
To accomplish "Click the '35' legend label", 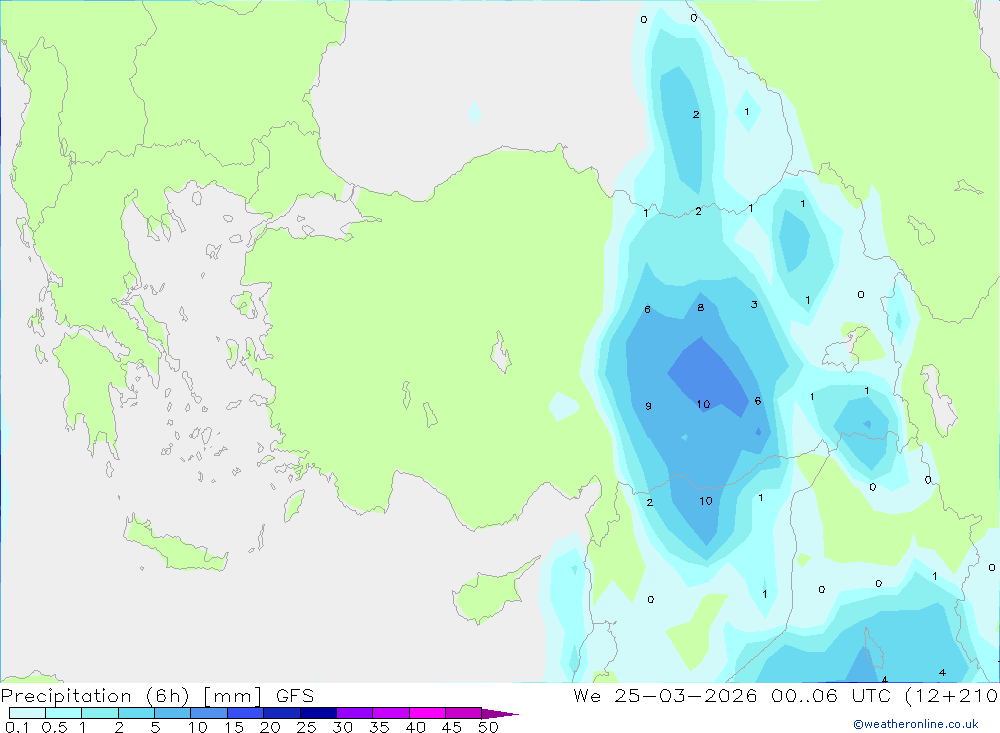I will [x=379, y=727].
